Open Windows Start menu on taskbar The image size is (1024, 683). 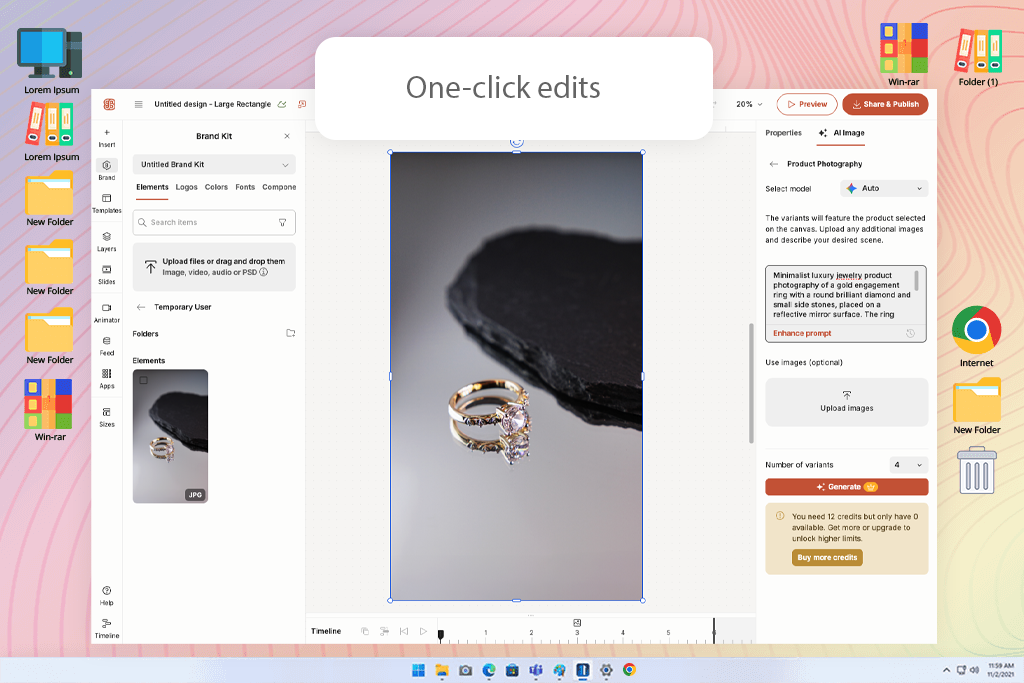[x=419, y=671]
